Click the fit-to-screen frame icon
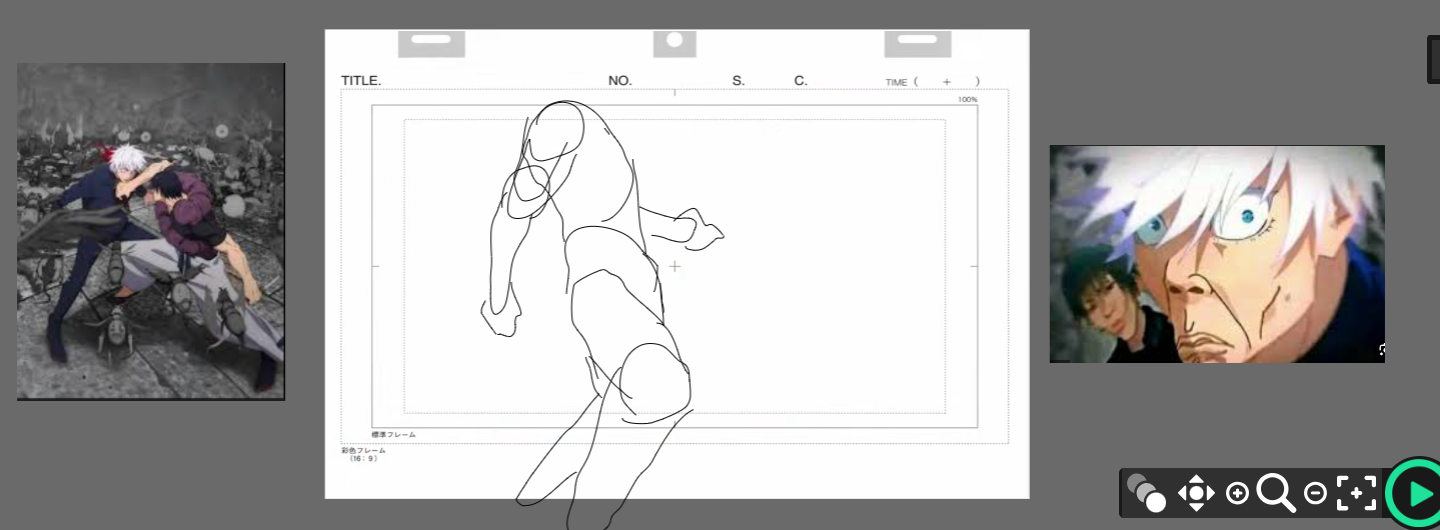The width and height of the screenshot is (1440, 530). [1356, 493]
